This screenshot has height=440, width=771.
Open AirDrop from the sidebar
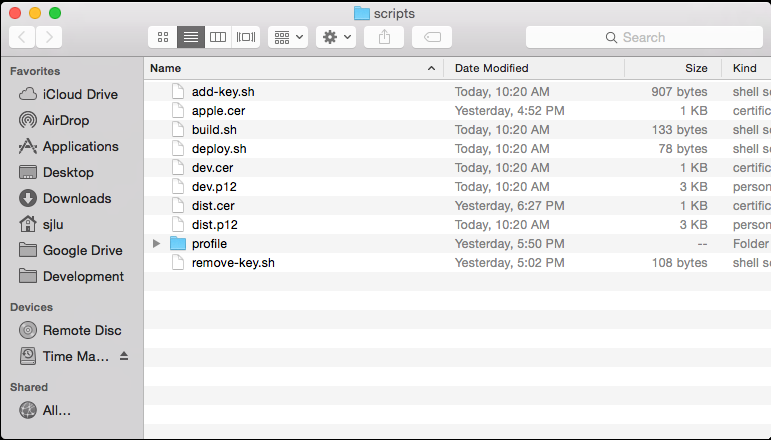click(x=66, y=120)
